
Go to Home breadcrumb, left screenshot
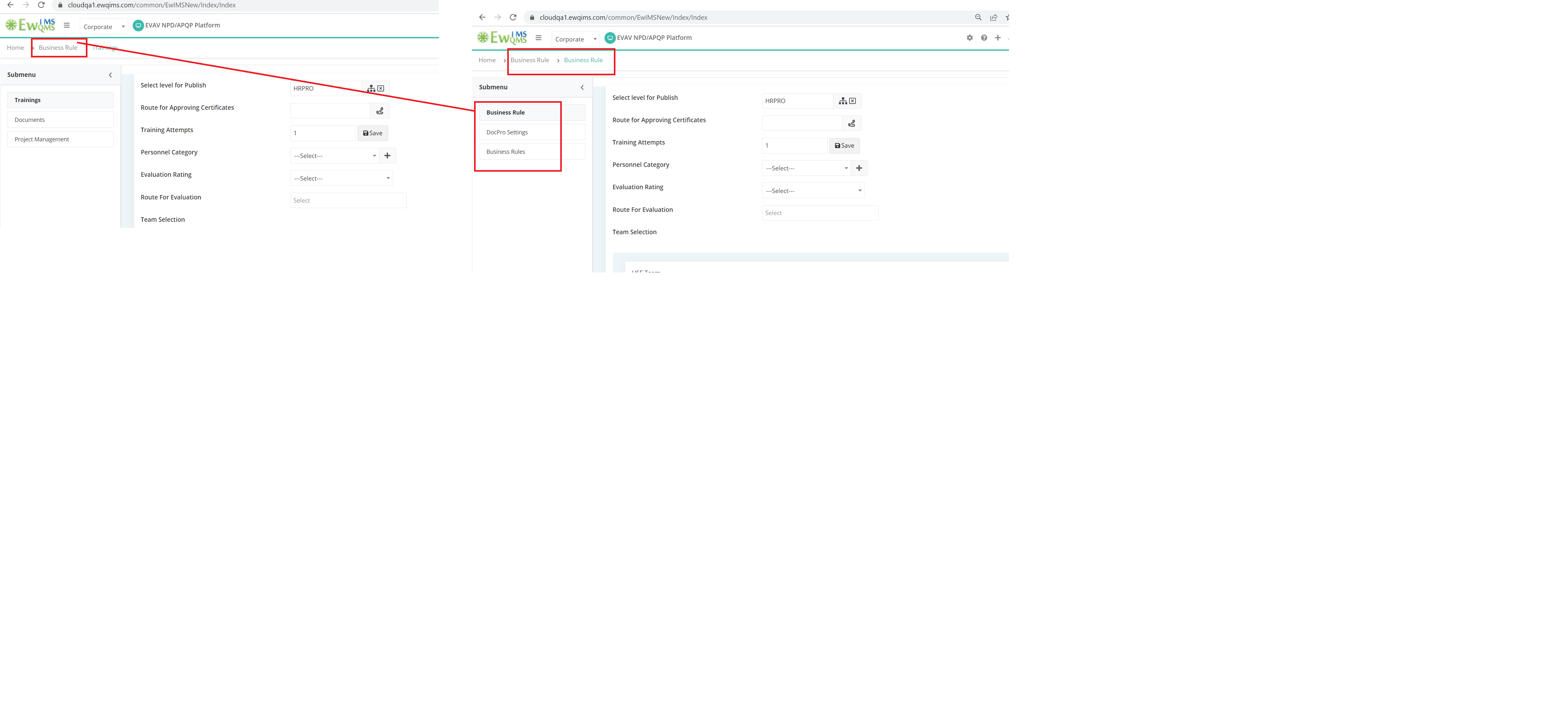15,48
